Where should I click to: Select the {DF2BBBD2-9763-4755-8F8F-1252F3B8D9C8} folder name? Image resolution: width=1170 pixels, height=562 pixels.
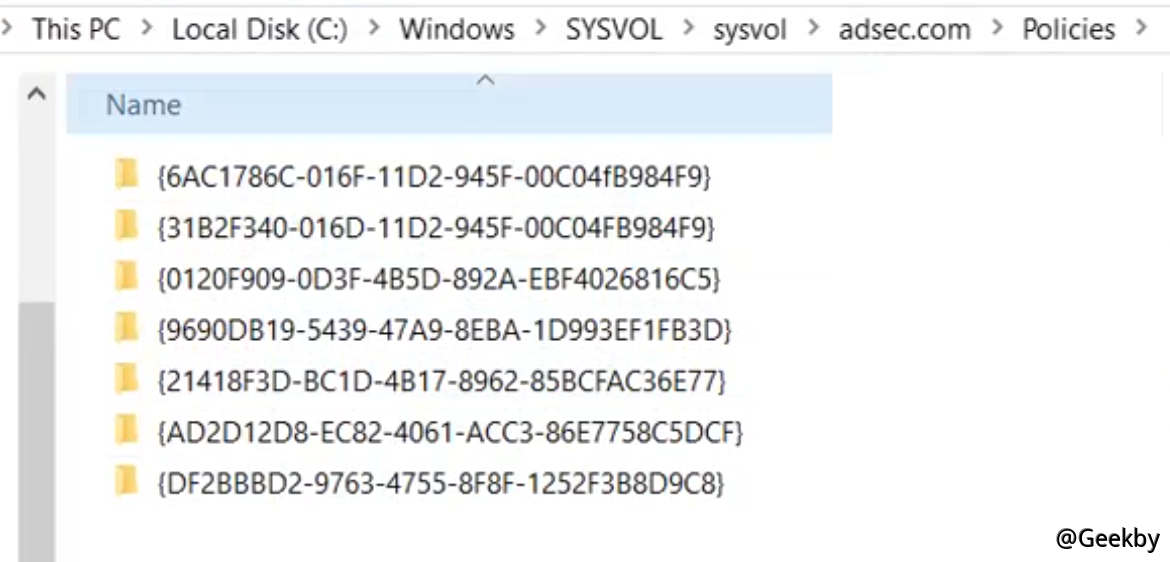coord(440,484)
